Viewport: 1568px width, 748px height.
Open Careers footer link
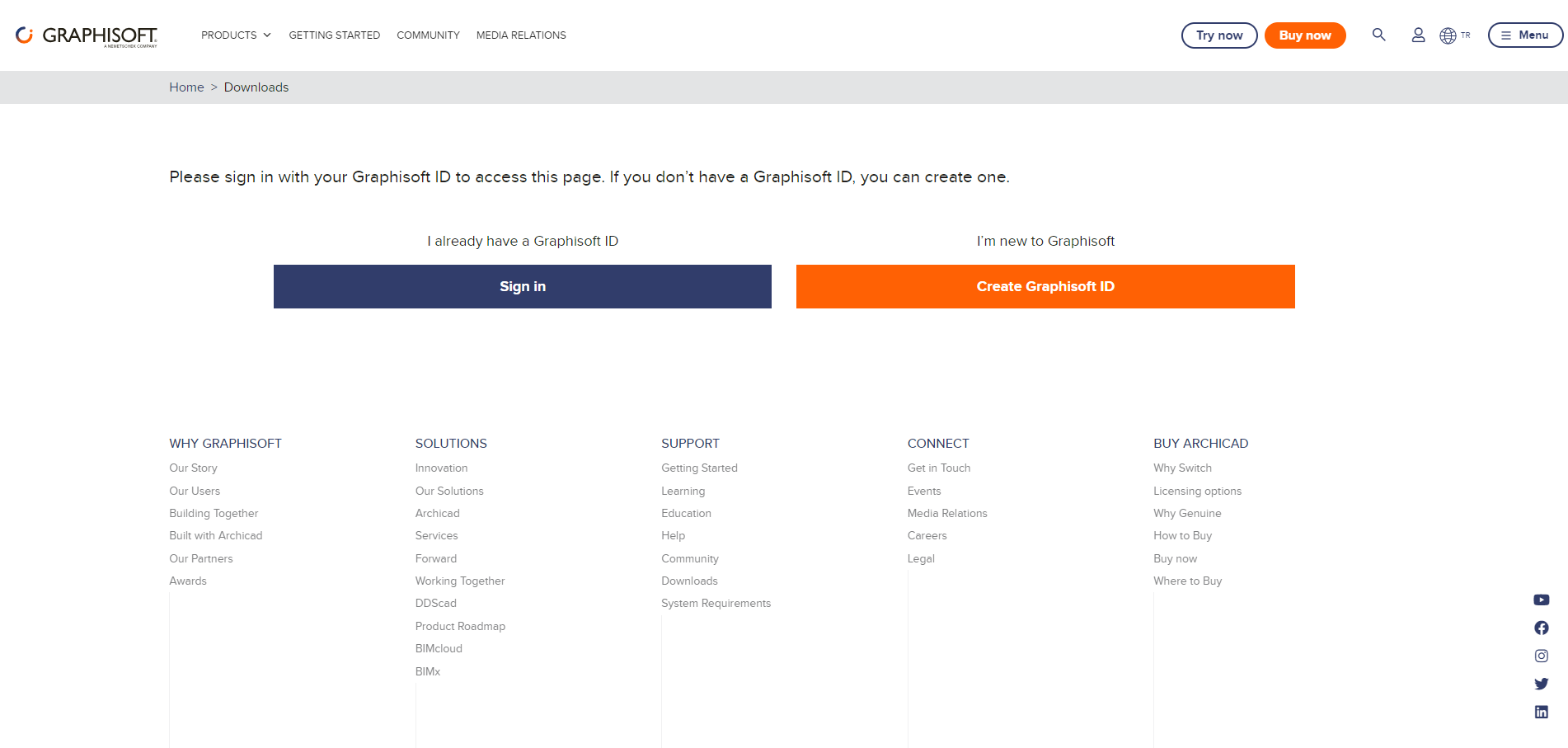927,535
